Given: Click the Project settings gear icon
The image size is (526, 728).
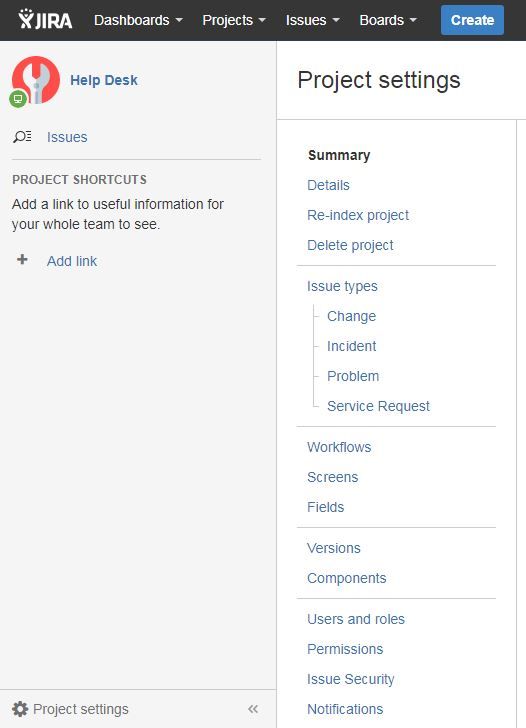Looking at the screenshot, I should (x=20, y=709).
